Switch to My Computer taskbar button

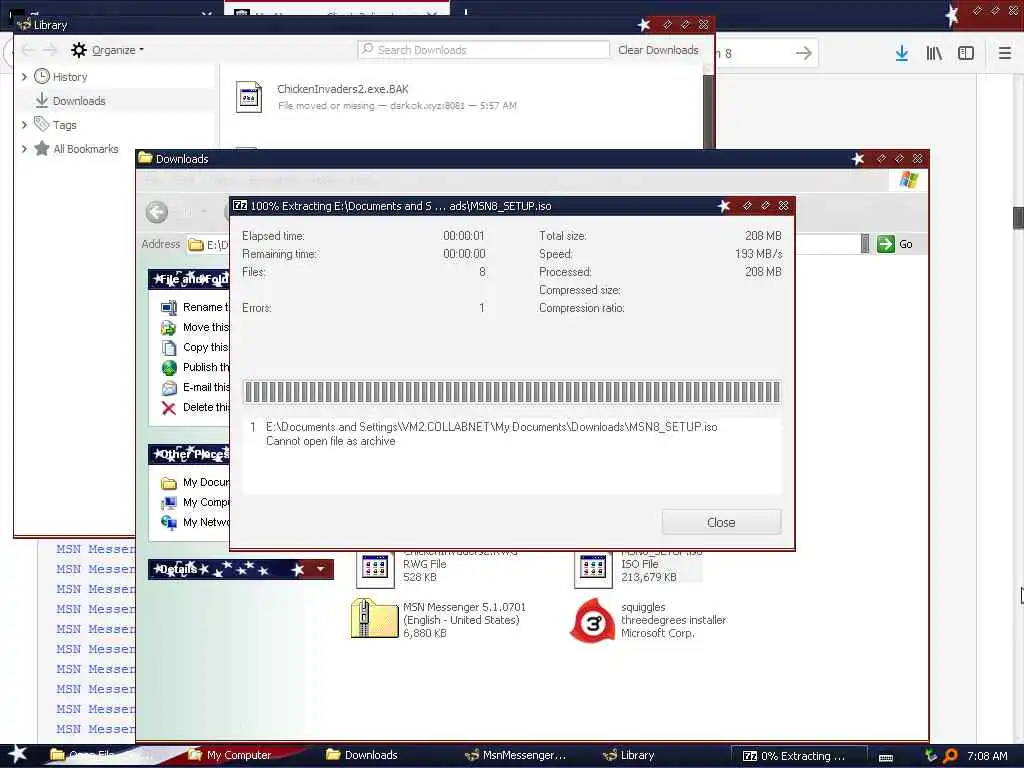point(230,755)
